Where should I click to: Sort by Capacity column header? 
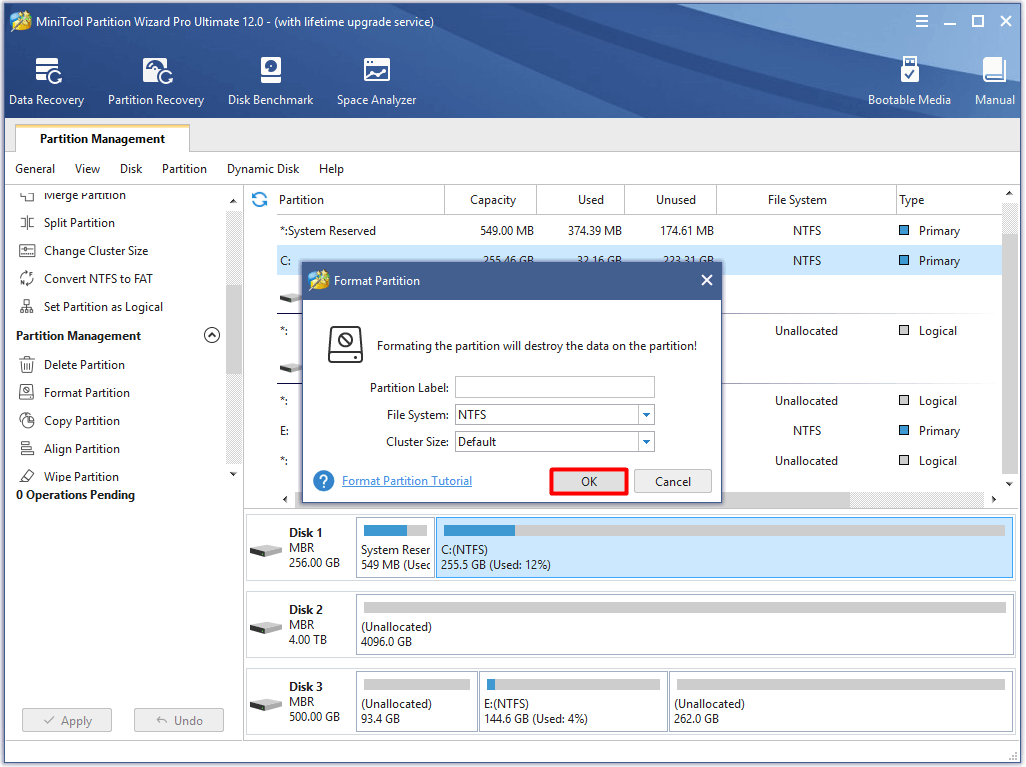[492, 200]
